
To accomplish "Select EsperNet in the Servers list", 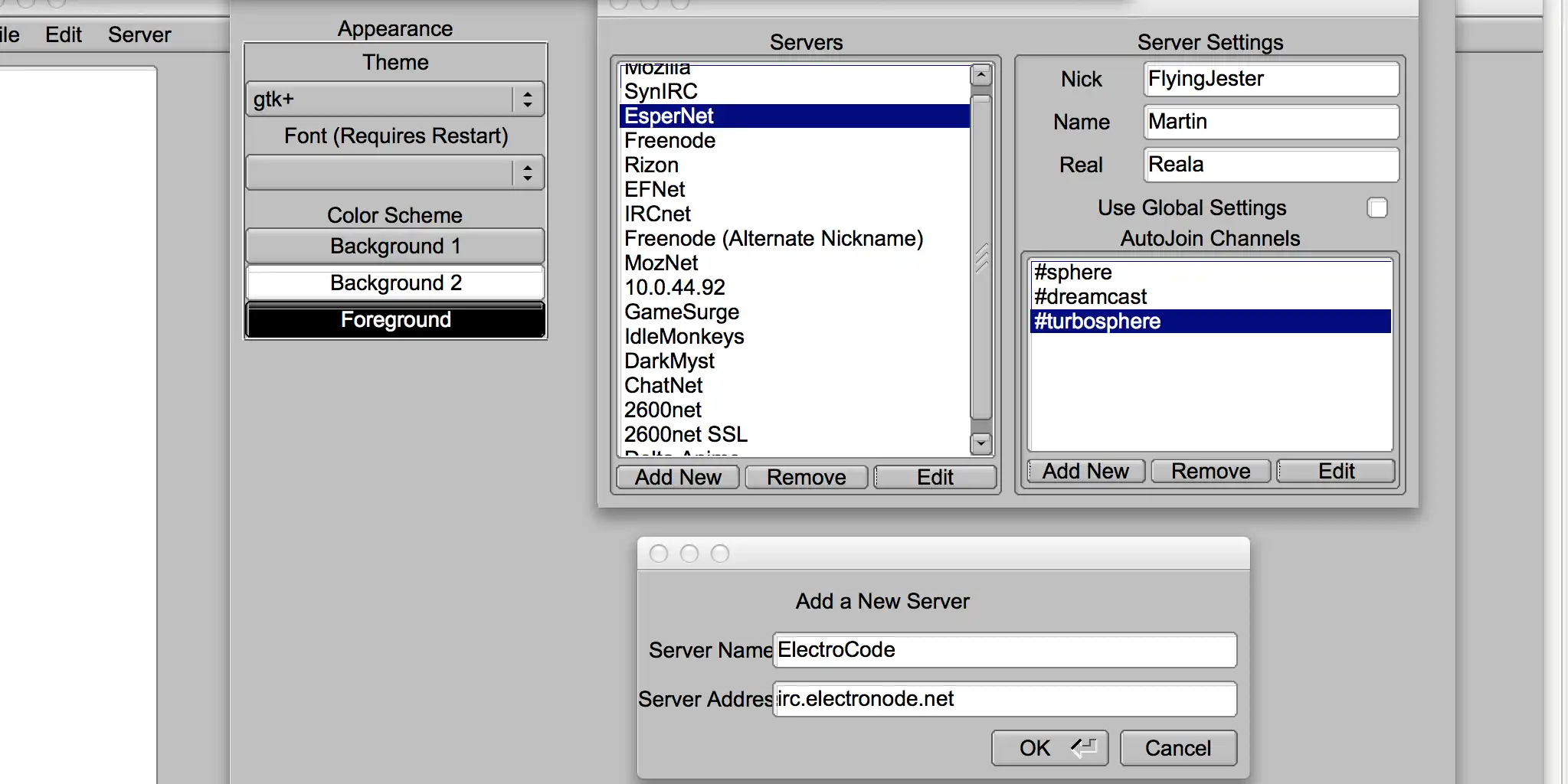I will [x=794, y=116].
